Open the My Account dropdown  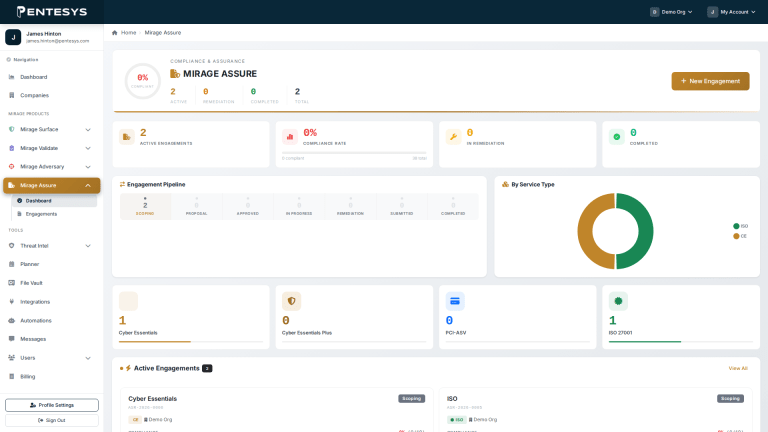point(731,12)
